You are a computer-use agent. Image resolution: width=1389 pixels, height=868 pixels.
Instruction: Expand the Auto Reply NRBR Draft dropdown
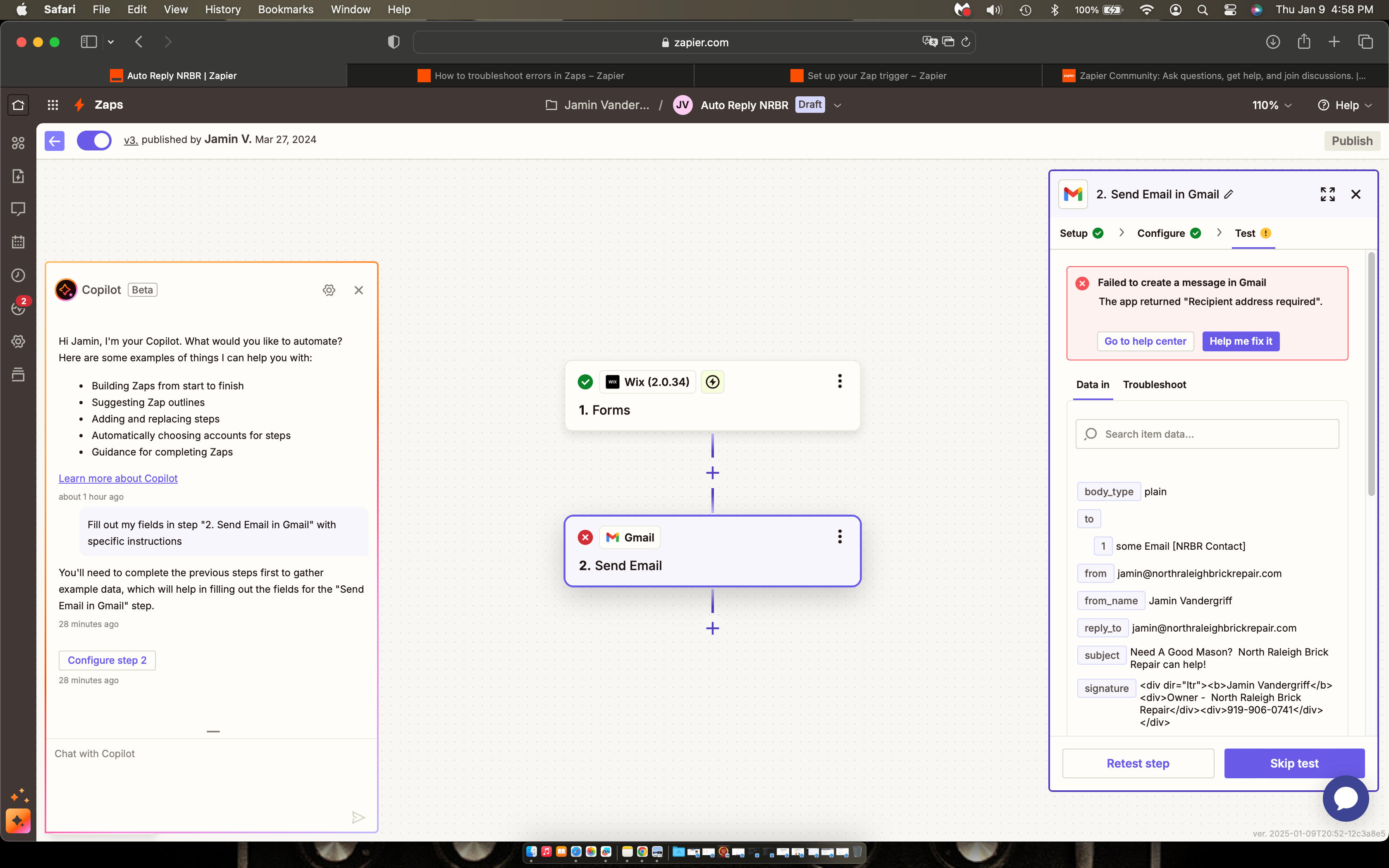click(838, 106)
